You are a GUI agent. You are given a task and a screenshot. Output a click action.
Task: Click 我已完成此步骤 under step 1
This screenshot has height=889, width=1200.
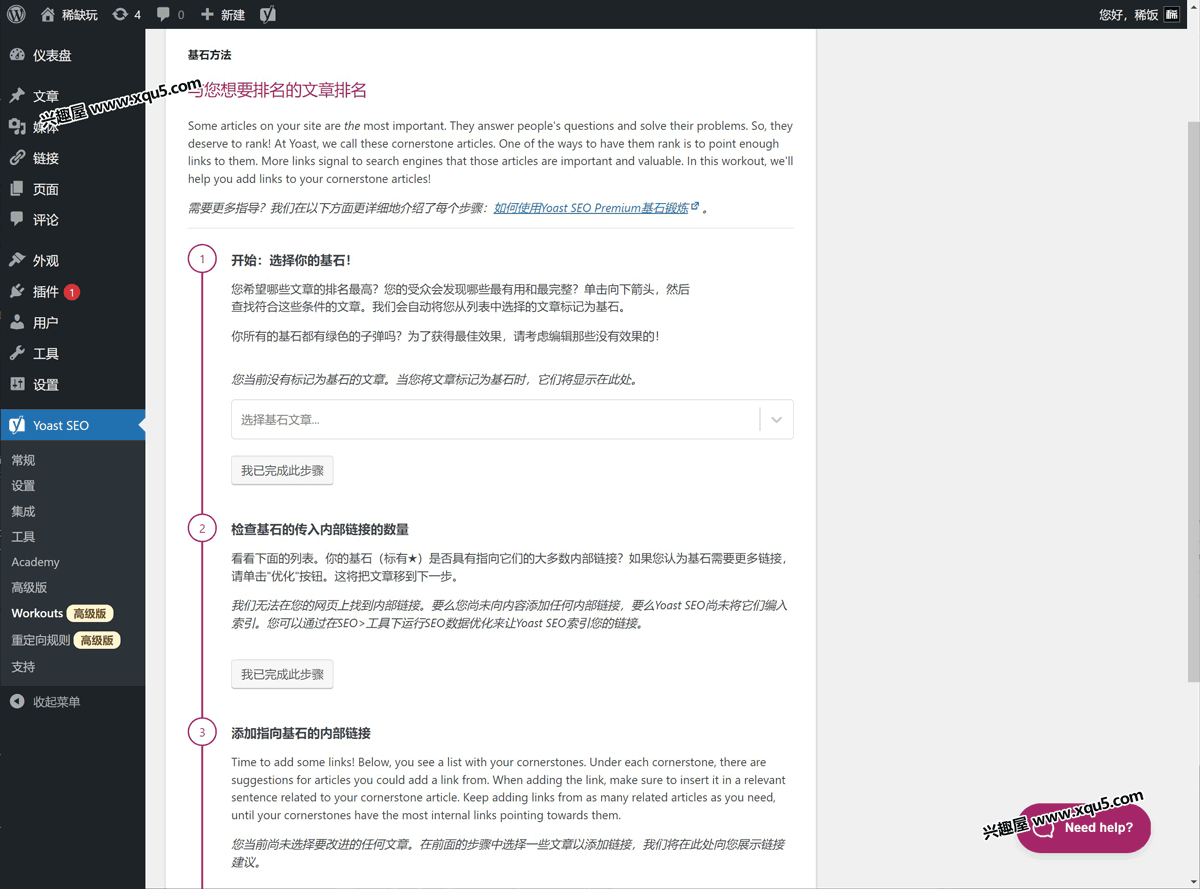click(282, 470)
